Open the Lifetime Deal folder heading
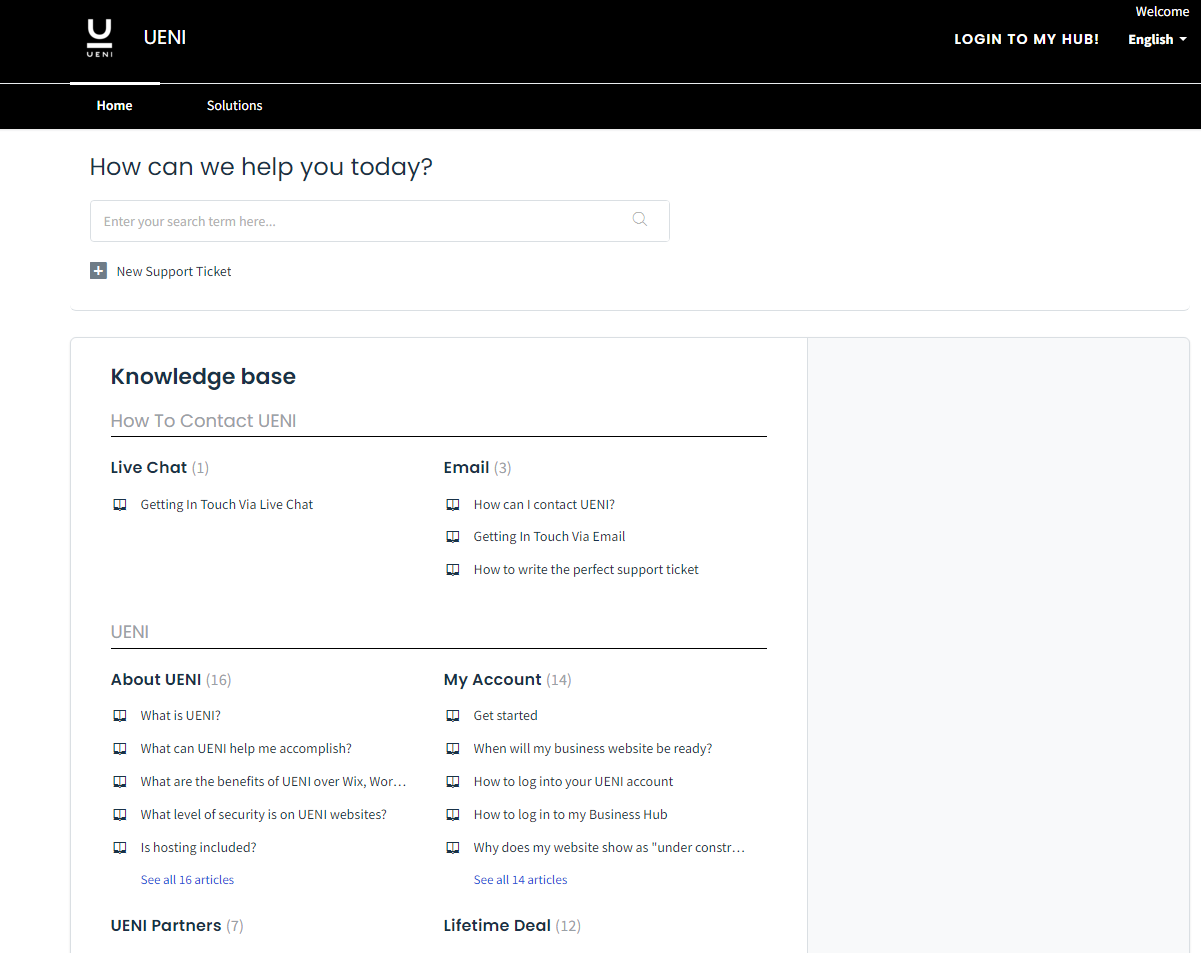 coord(497,925)
